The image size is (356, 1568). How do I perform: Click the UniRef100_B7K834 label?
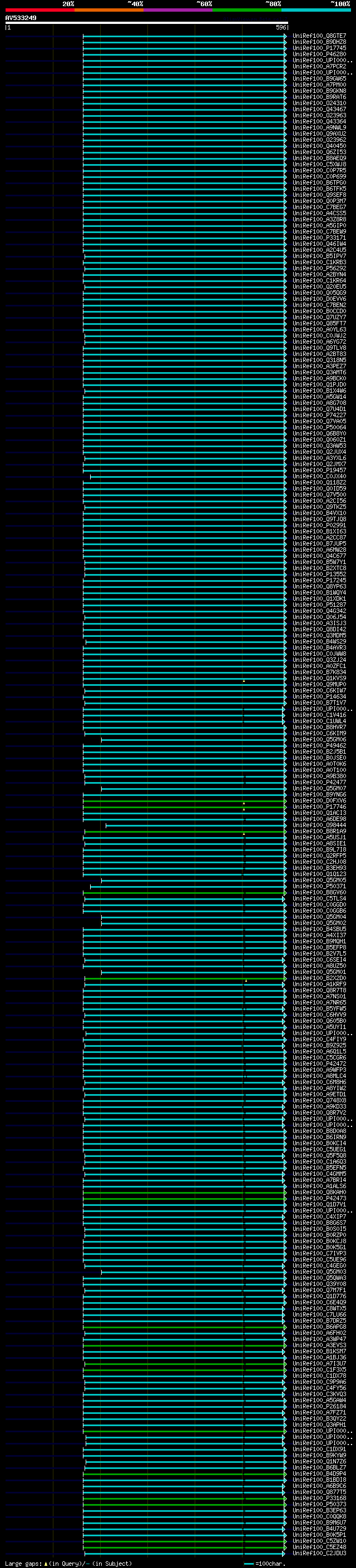(319, 672)
